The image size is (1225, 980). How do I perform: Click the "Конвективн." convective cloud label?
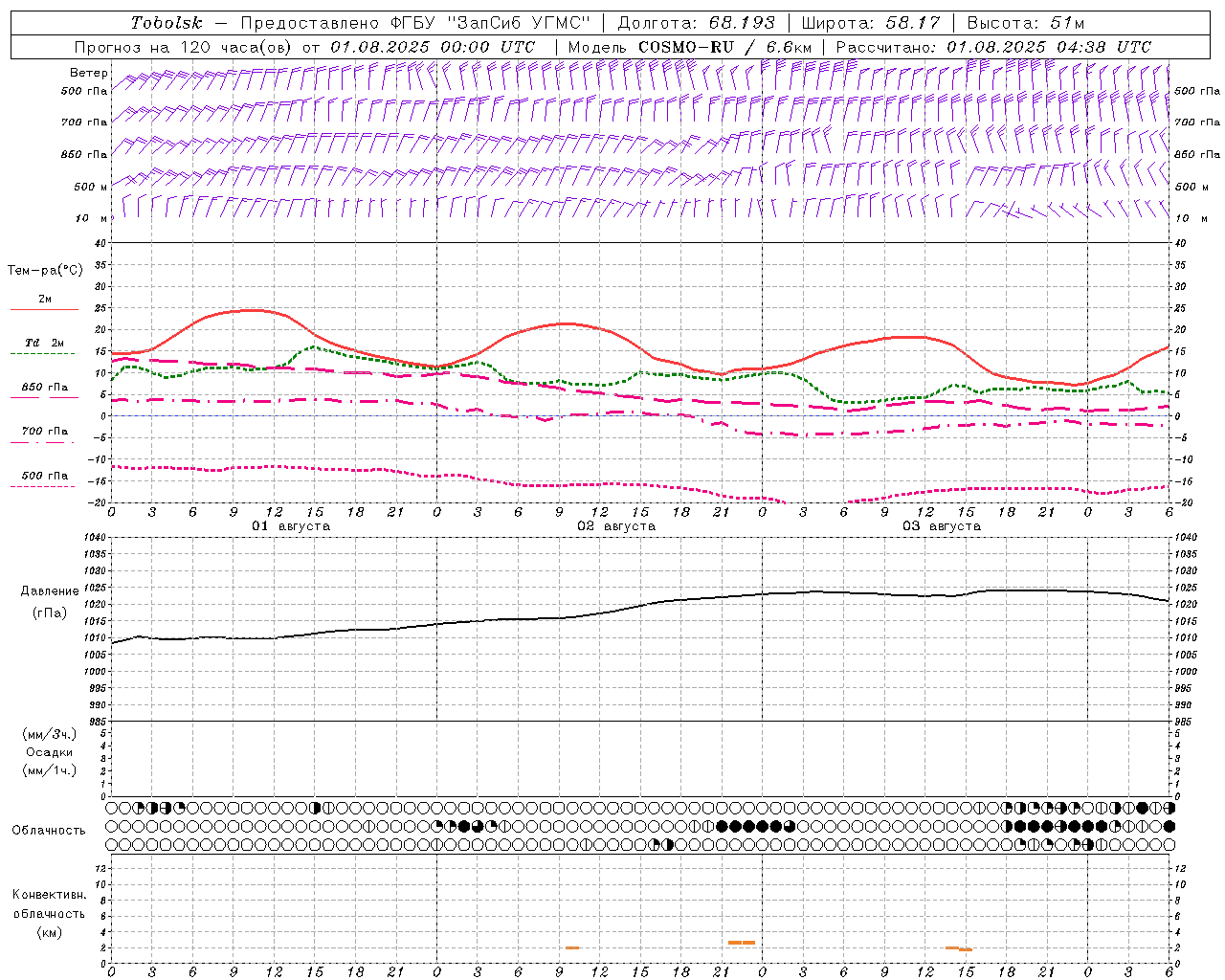coord(49,895)
